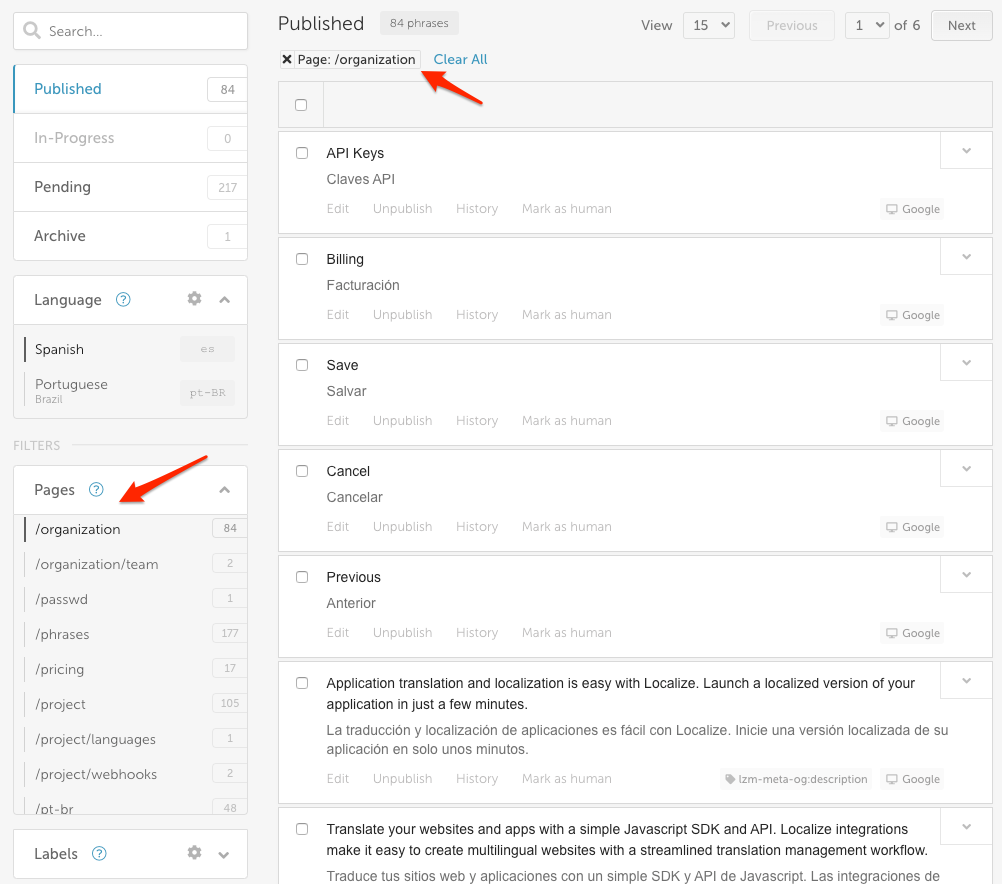Click the Previous page button
The image size is (1002, 884).
click(x=792, y=26)
